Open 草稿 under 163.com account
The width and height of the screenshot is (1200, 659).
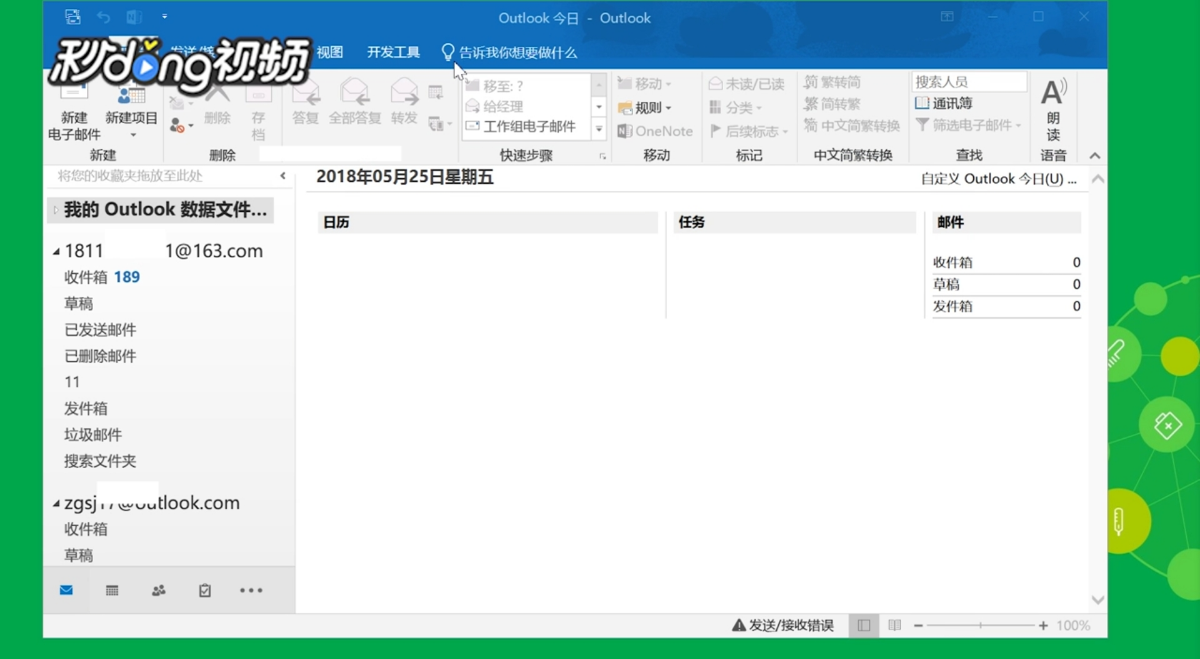point(79,303)
